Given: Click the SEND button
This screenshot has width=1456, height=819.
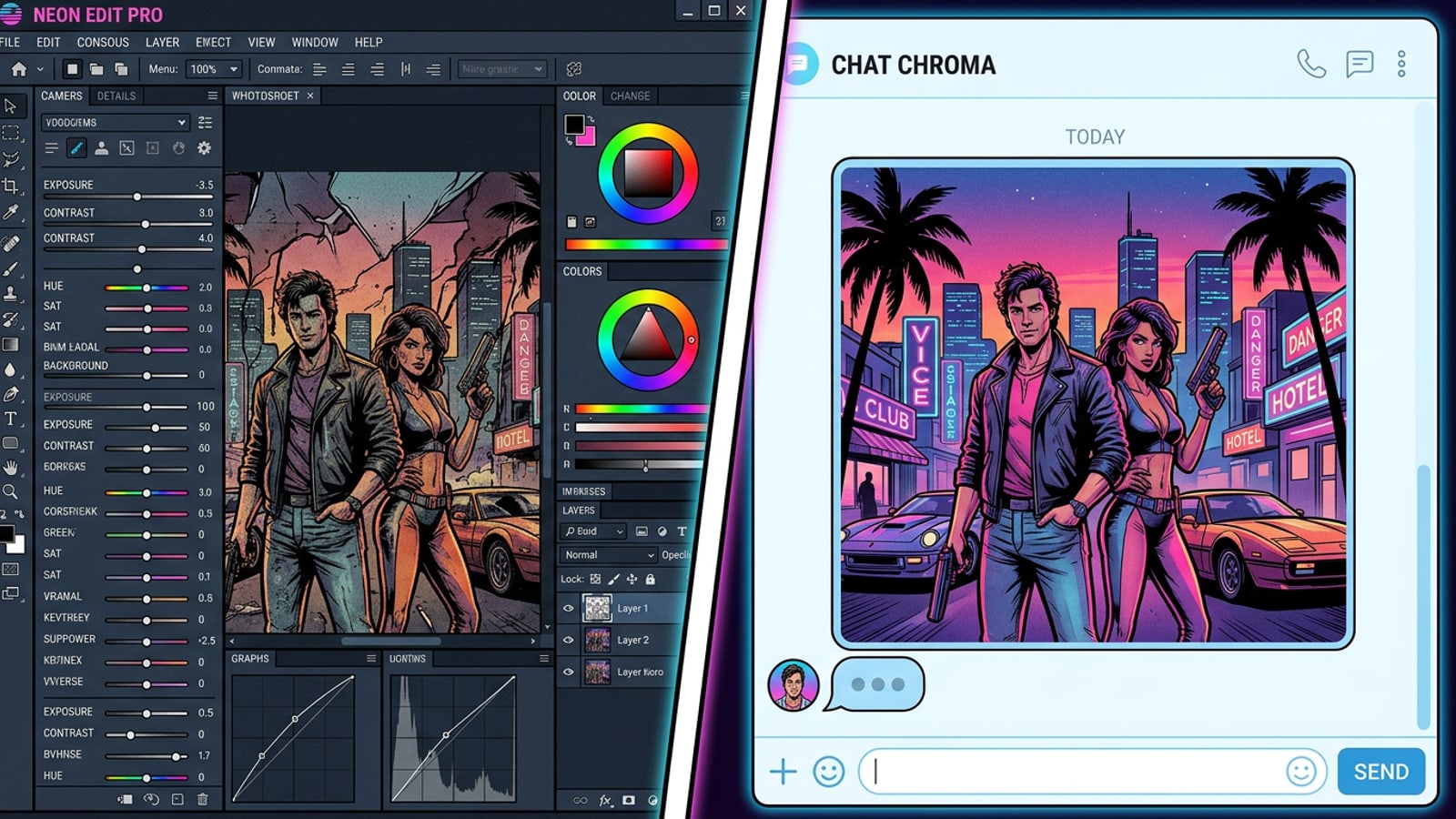Looking at the screenshot, I should (x=1380, y=772).
